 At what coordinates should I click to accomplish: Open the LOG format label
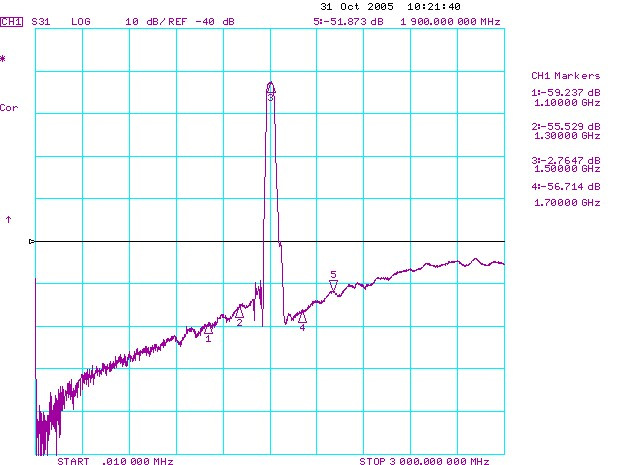click(x=78, y=20)
